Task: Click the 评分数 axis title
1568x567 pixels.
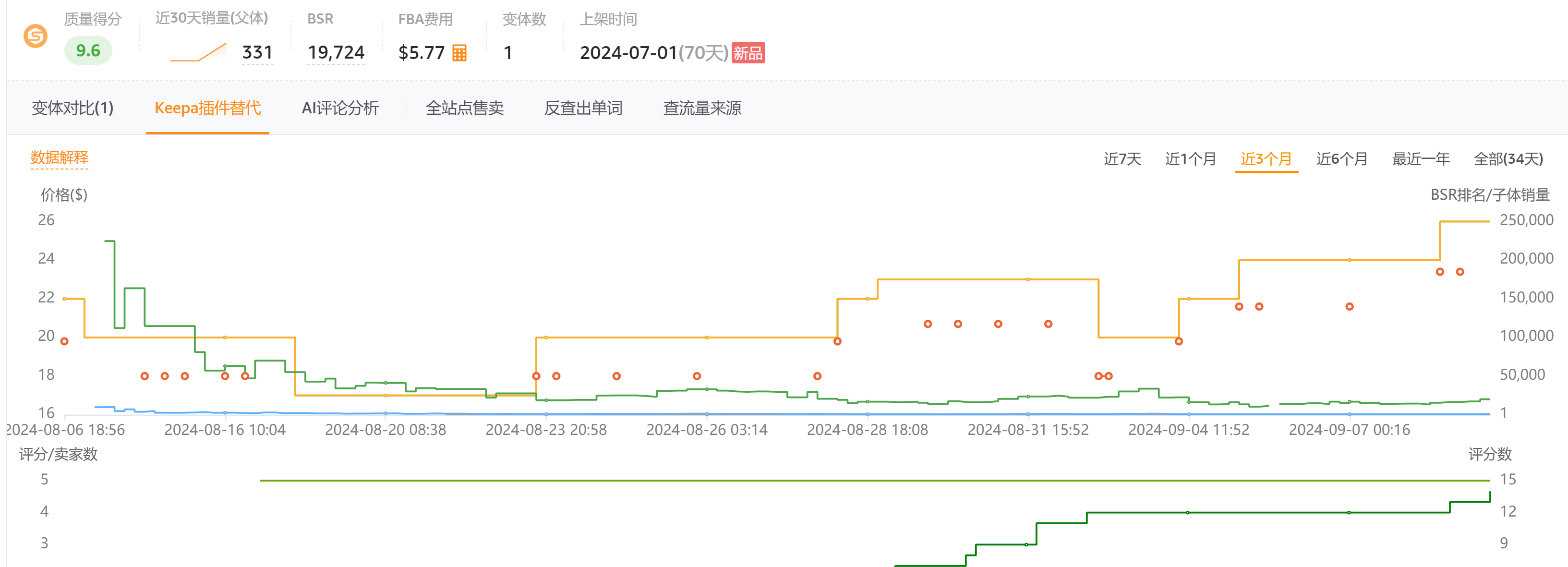Action: pos(1489,454)
